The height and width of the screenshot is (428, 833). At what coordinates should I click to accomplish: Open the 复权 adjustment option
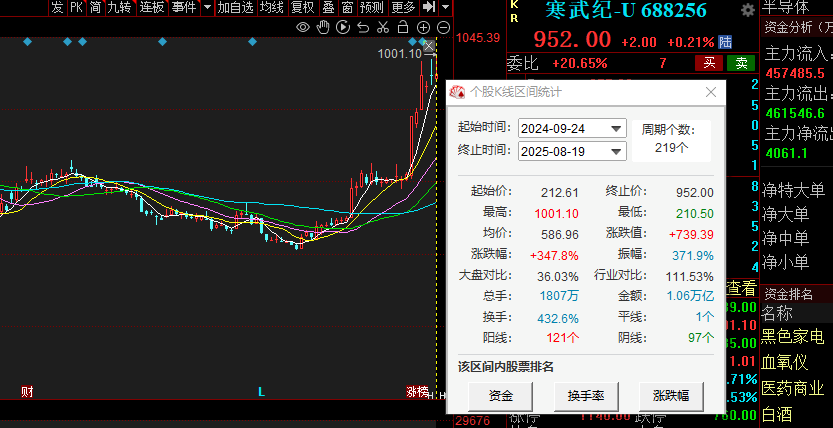304,7
